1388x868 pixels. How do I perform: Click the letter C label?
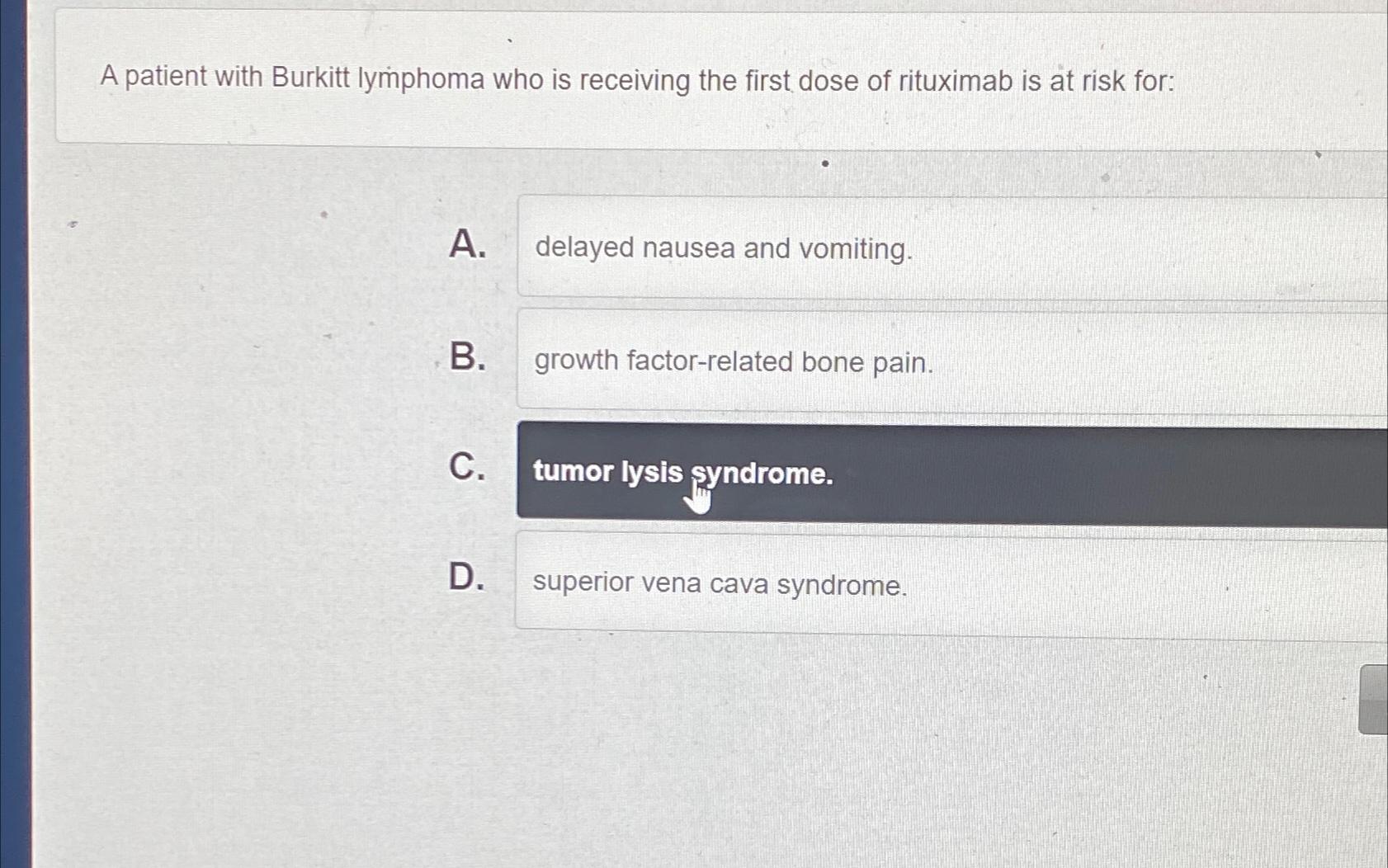466,470
